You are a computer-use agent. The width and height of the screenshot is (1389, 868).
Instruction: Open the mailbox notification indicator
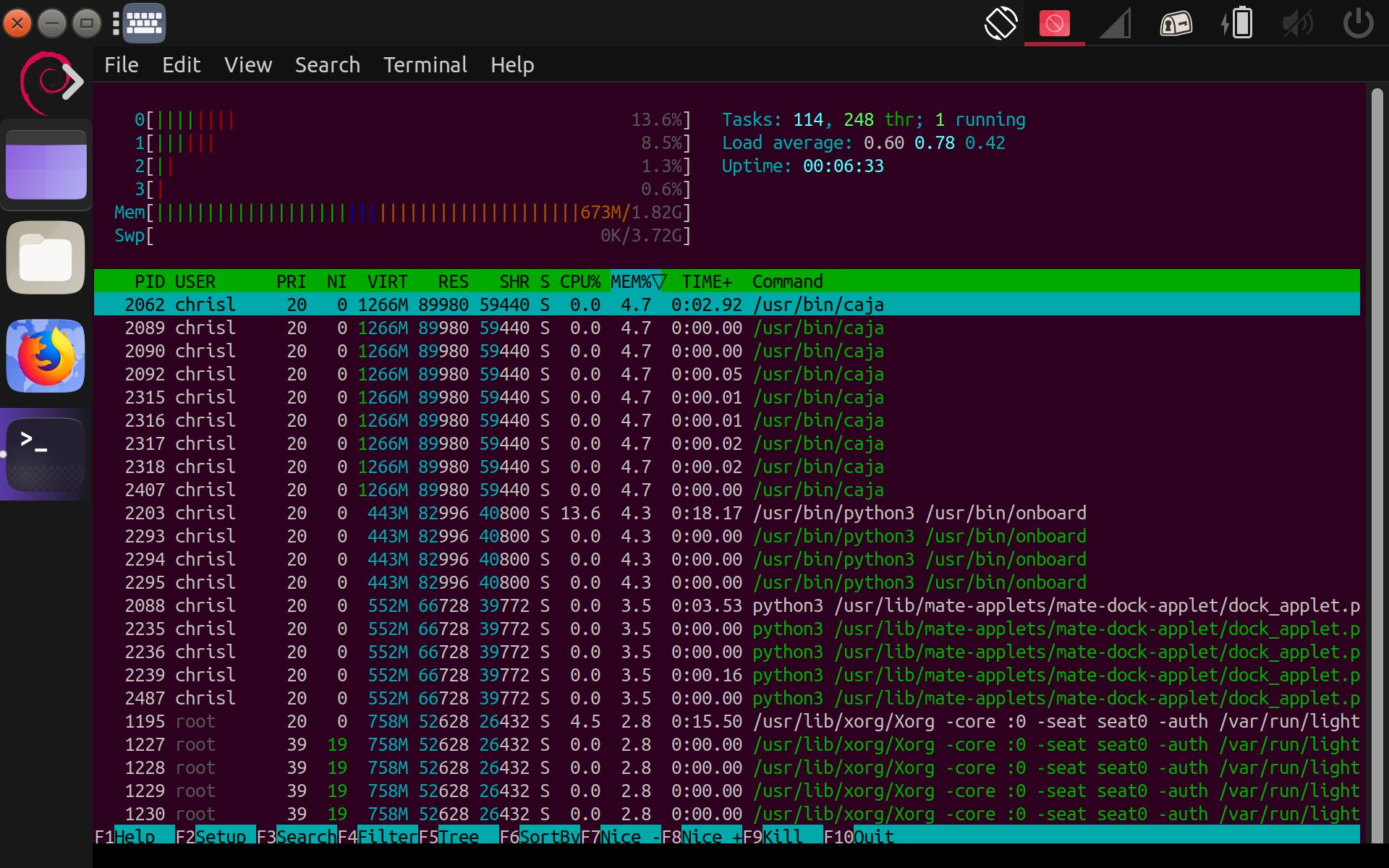click(x=1176, y=23)
